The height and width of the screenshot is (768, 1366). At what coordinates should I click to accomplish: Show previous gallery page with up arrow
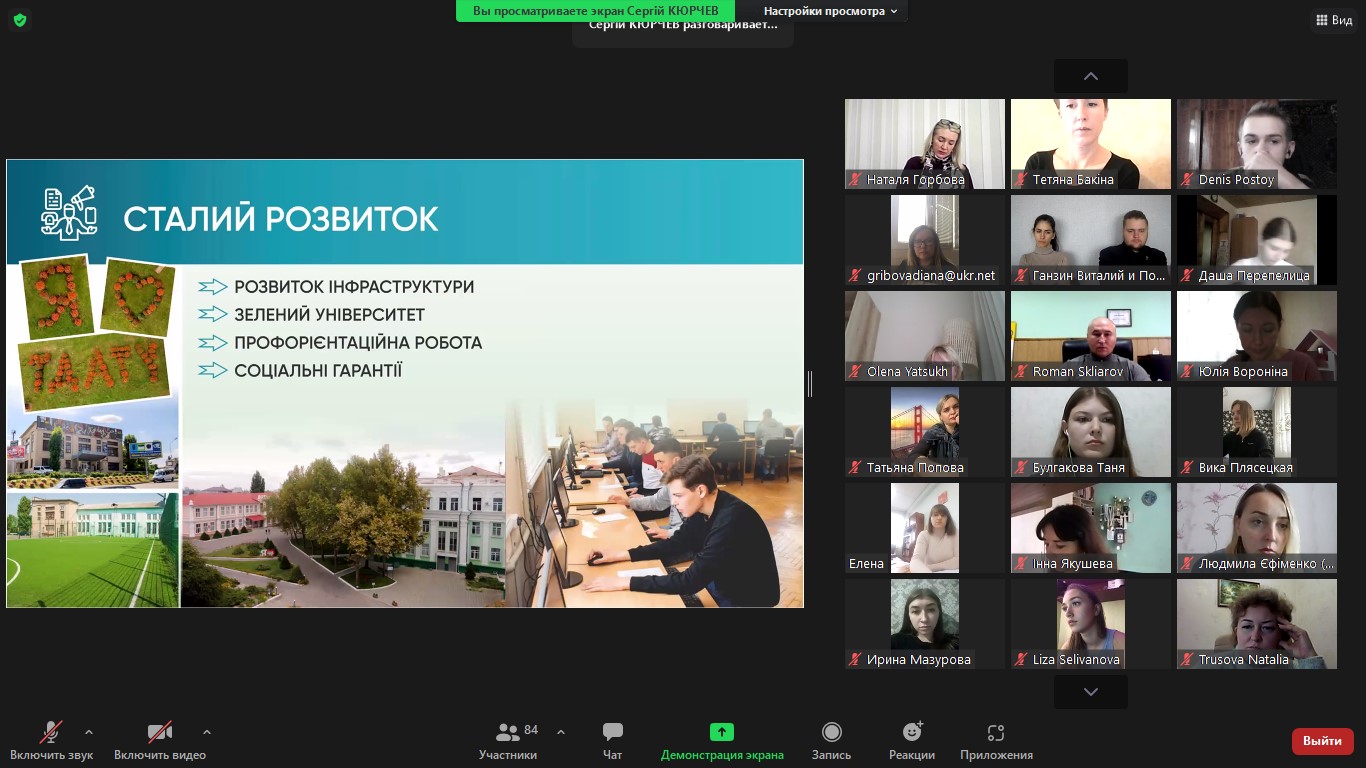pos(1091,76)
